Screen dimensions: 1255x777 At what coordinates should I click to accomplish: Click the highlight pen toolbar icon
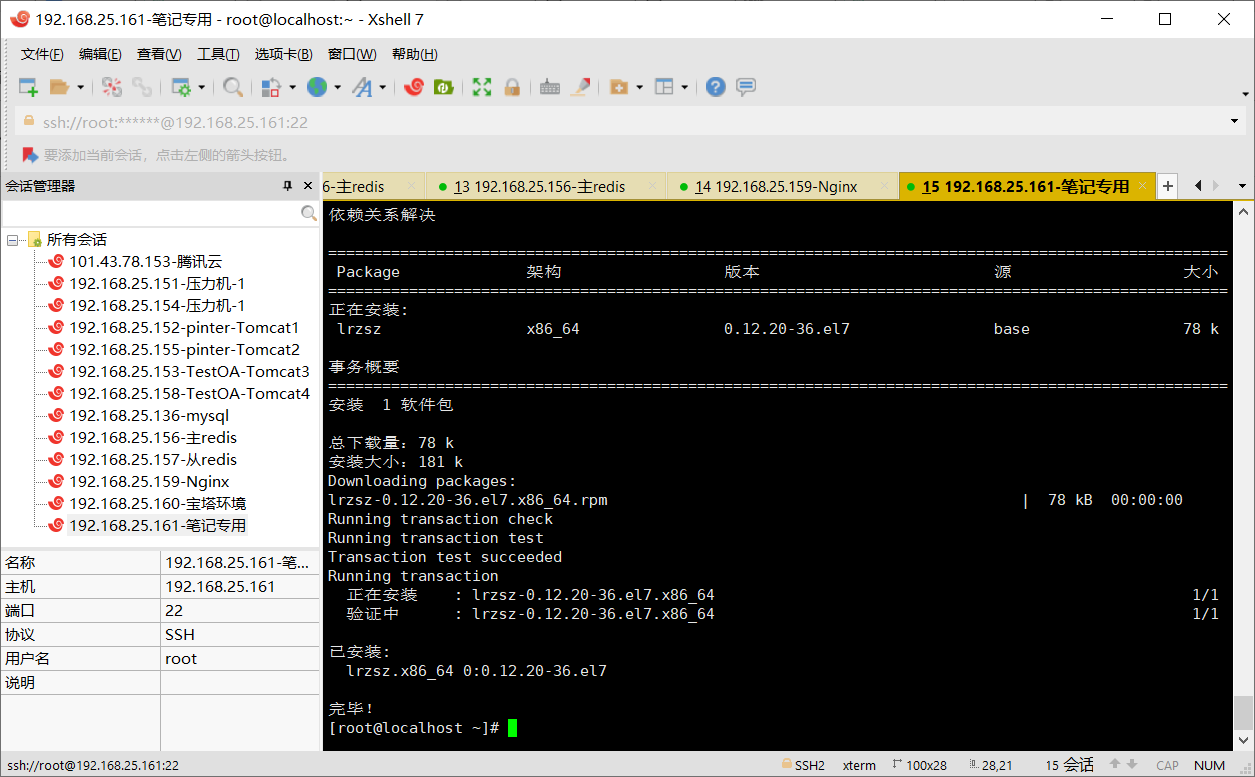pyautogui.click(x=580, y=87)
